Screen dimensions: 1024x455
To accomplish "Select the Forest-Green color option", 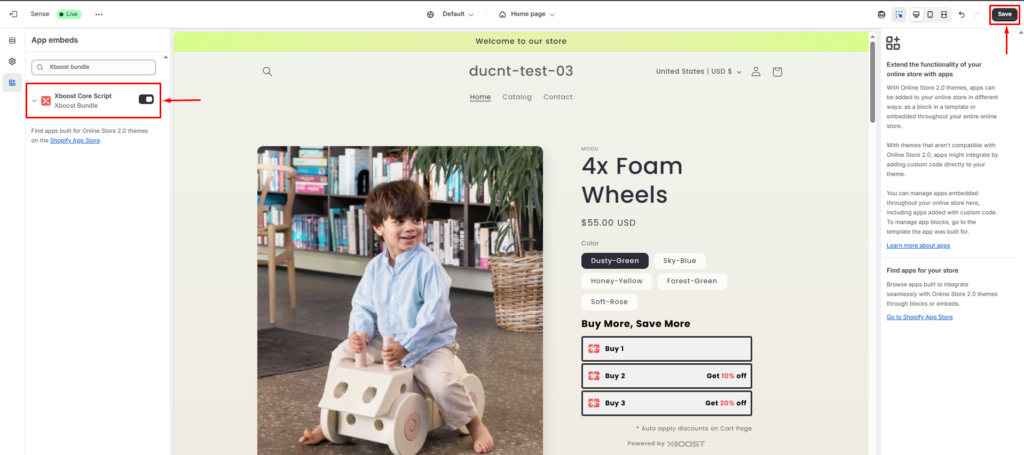I will click(692, 281).
